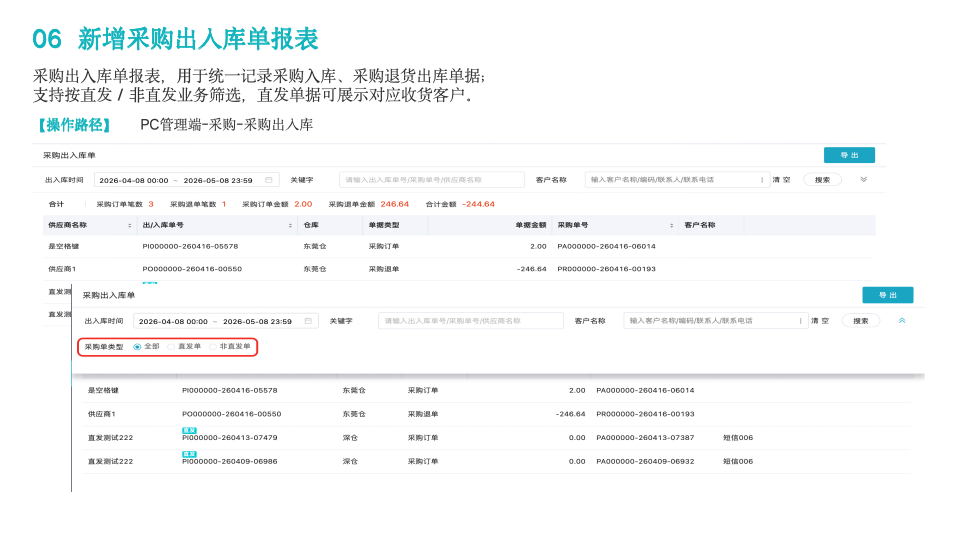The height and width of the screenshot is (540, 959).
Task: Click 采购退单金额 value 246.64
Action: (394, 204)
